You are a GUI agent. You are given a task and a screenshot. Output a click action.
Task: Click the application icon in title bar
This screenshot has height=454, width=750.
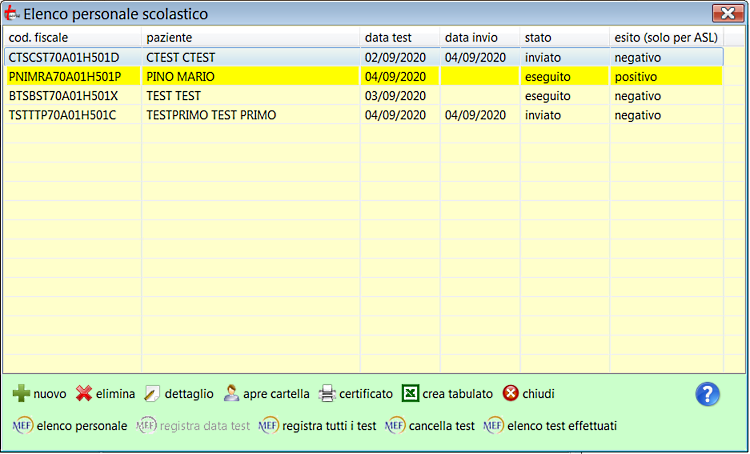[11, 13]
